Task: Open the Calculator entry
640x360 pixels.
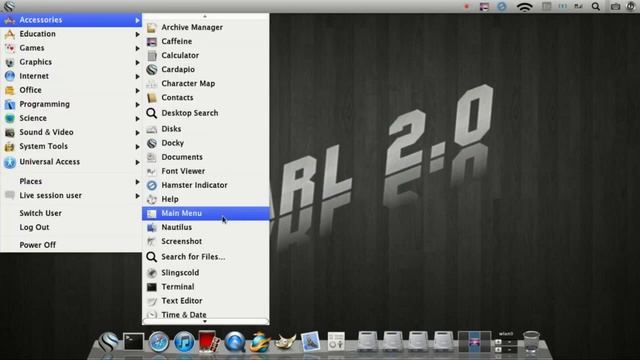Action: pyautogui.click(x=205, y=55)
